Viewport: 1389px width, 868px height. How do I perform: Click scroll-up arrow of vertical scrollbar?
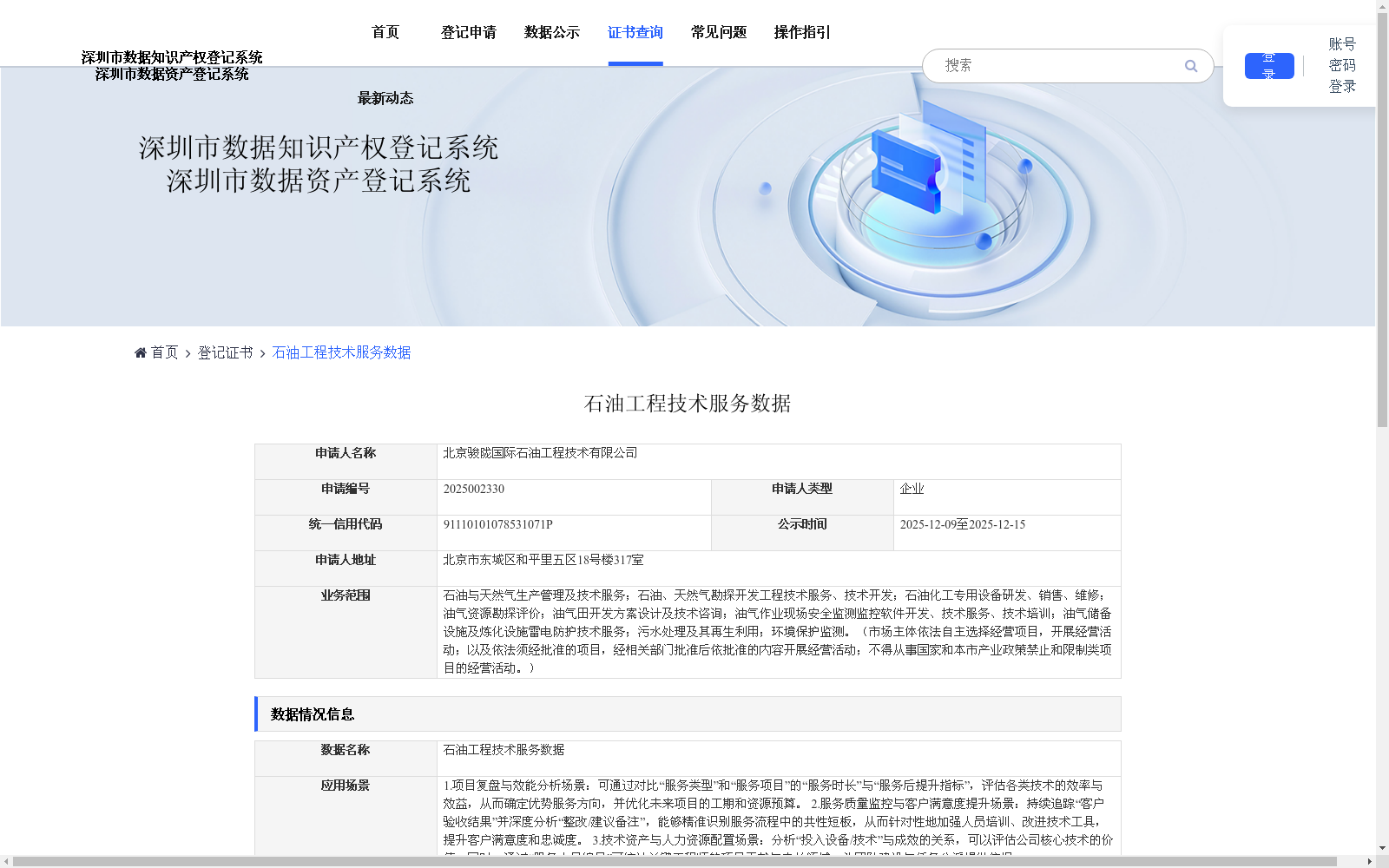coord(1382,6)
